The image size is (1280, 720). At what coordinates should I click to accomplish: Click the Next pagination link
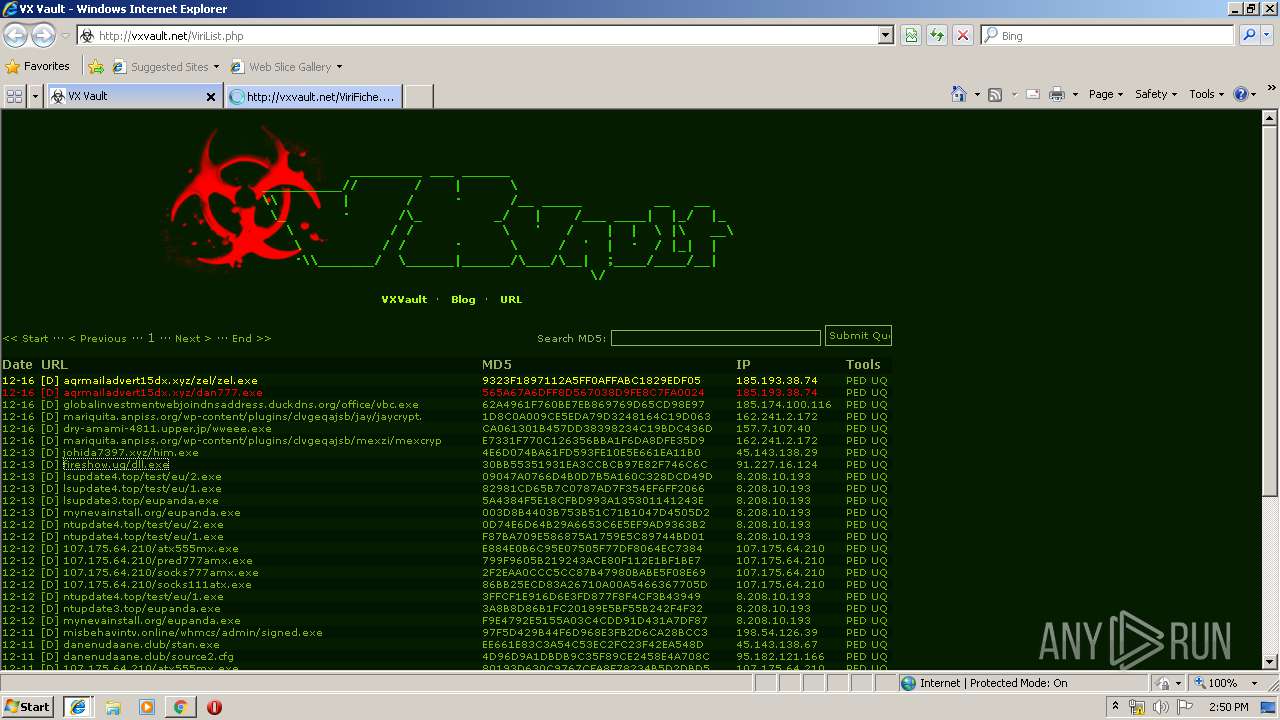(x=193, y=339)
